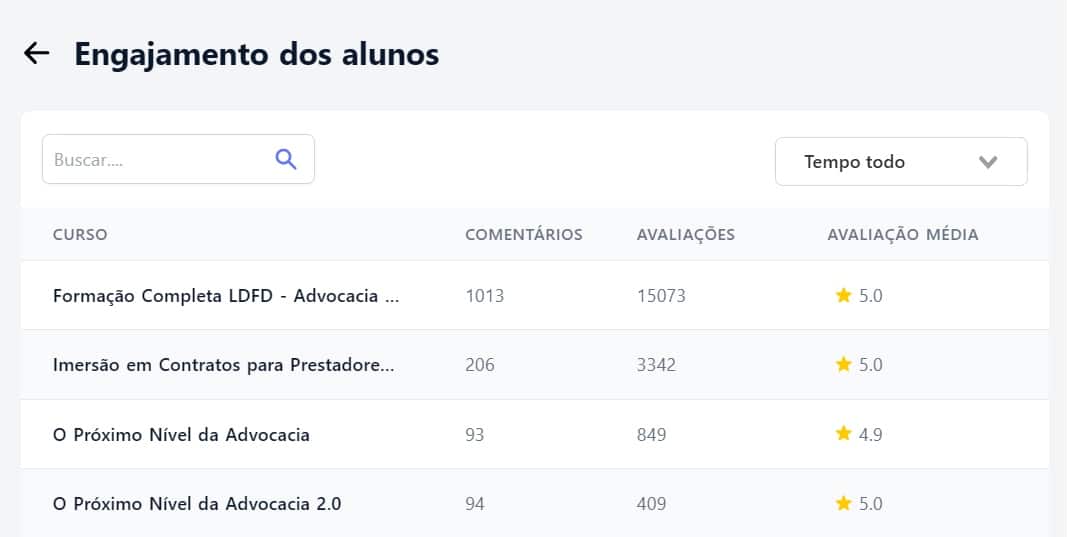Screen dimensions: 1076x537
Task: Click the search magnifier icon
Action: (x=286, y=159)
